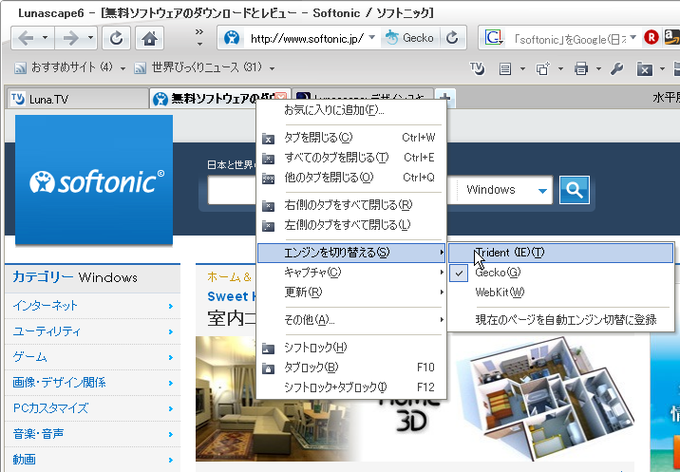Click the Back navigation arrow
Screen dimensions: 680x472
[x=26, y=39]
